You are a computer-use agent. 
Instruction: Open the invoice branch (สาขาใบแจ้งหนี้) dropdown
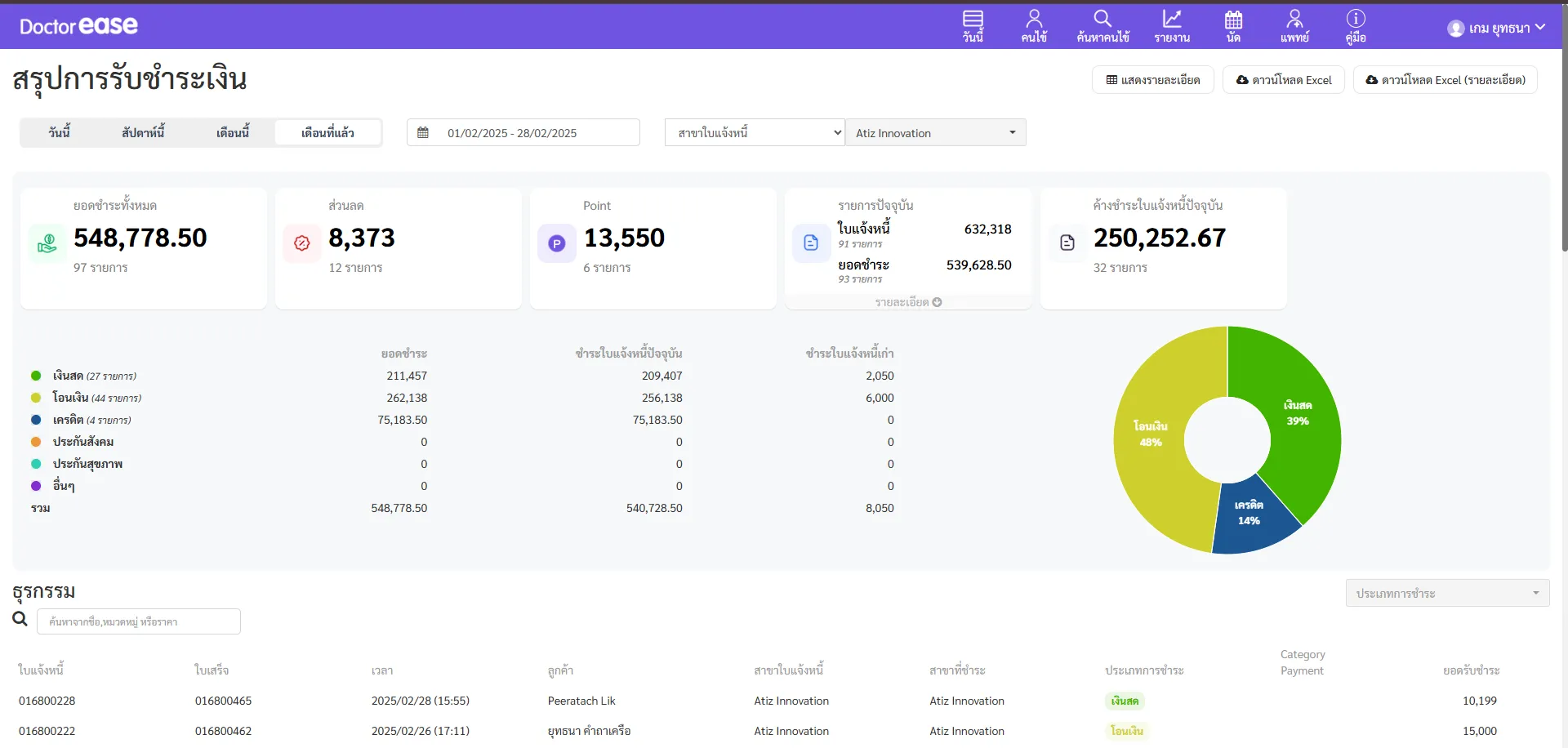tap(754, 132)
